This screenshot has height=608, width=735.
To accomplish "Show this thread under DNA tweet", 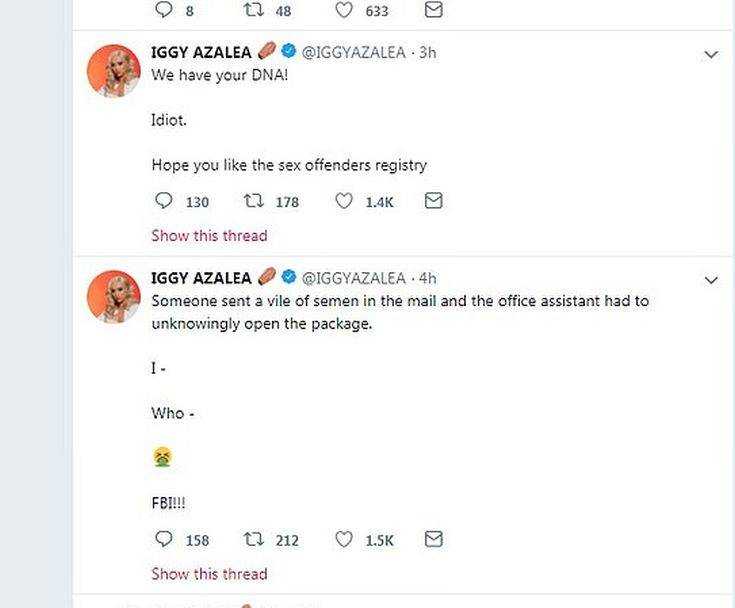I will click(209, 236).
